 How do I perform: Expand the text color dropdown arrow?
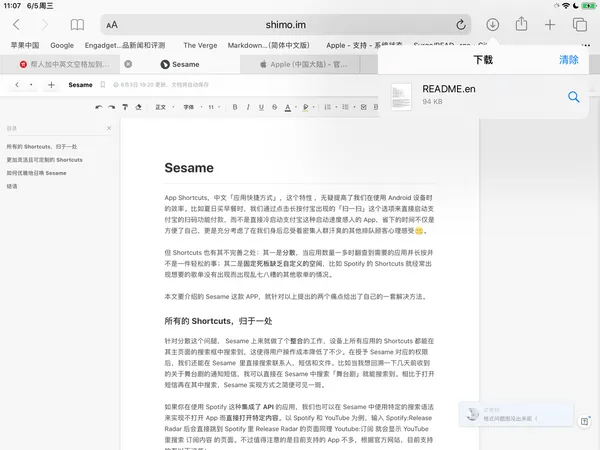coord(296,107)
